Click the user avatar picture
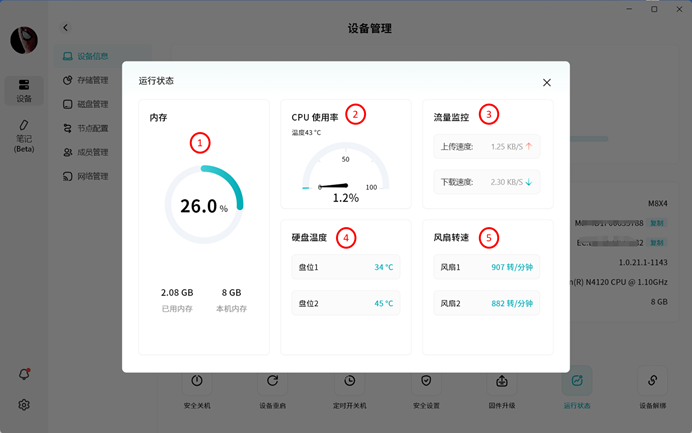The width and height of the screenshot is (692, 433). point(24,40)
